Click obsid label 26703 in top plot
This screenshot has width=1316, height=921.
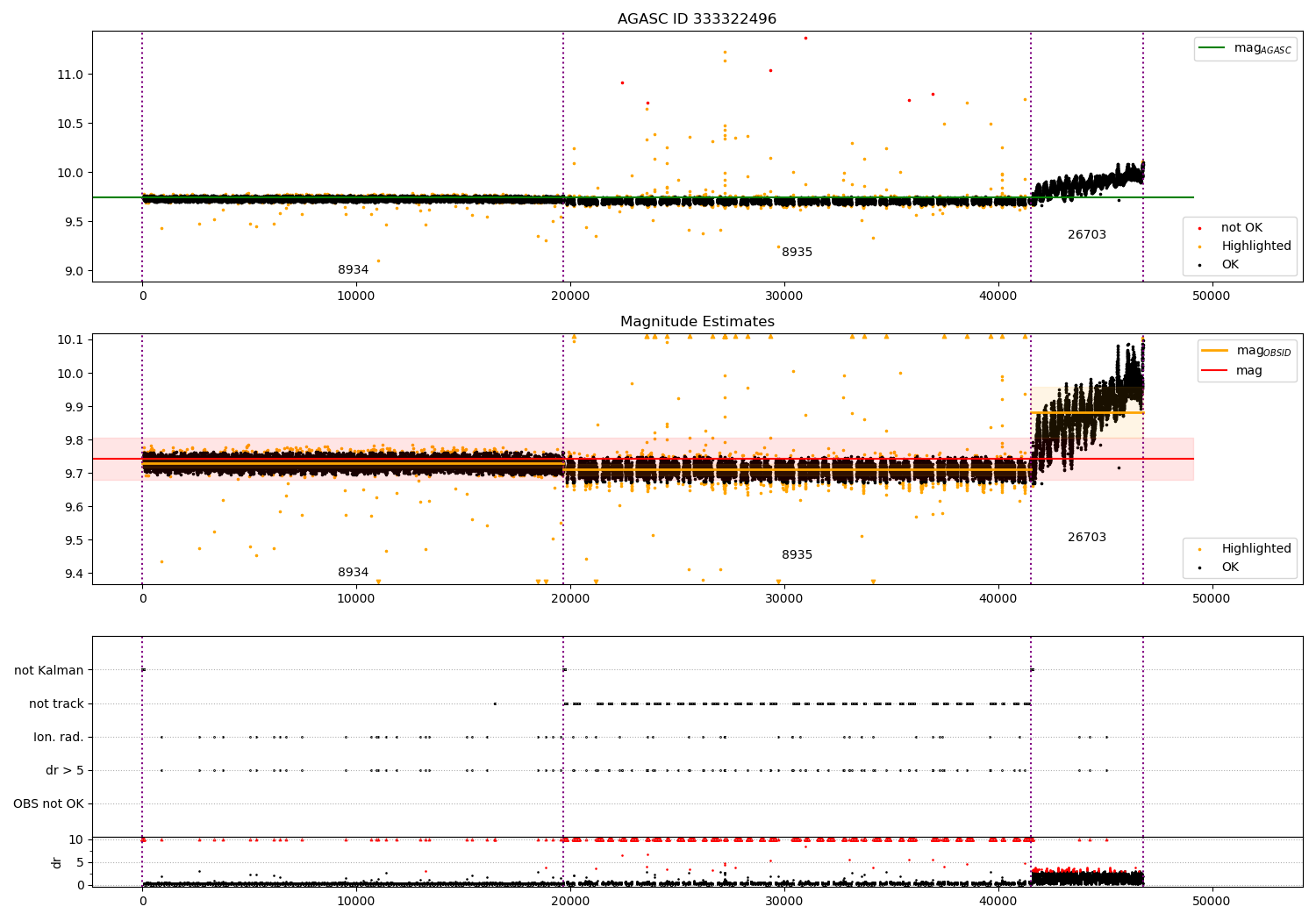1087,235
